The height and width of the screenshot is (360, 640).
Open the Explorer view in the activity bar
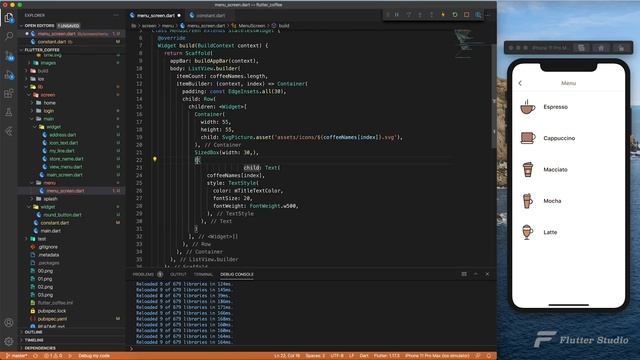9,18
